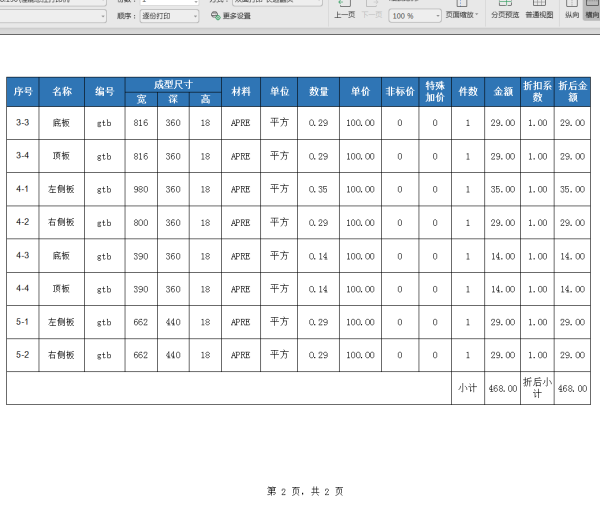This screenshot has height=513, width=600.
Task: Click the 成型尺寸 merged header
Action: [173, 85]
